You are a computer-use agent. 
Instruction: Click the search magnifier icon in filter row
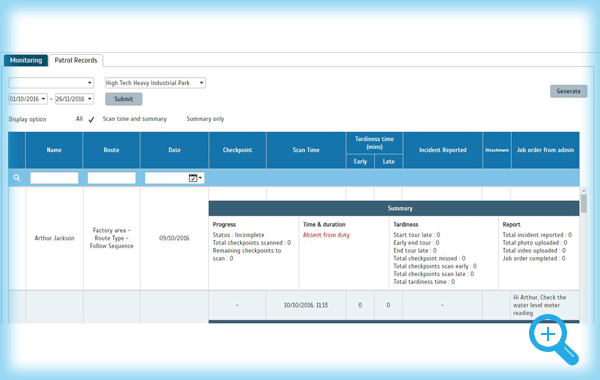(x=16, y=178)
